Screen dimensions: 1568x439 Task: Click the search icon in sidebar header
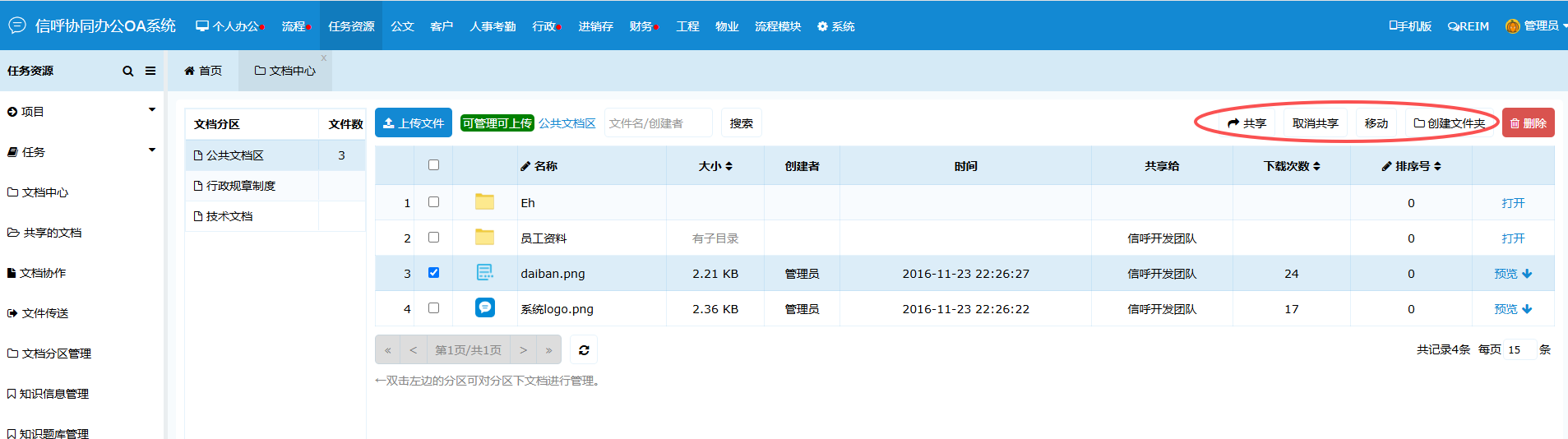[127, 72]
